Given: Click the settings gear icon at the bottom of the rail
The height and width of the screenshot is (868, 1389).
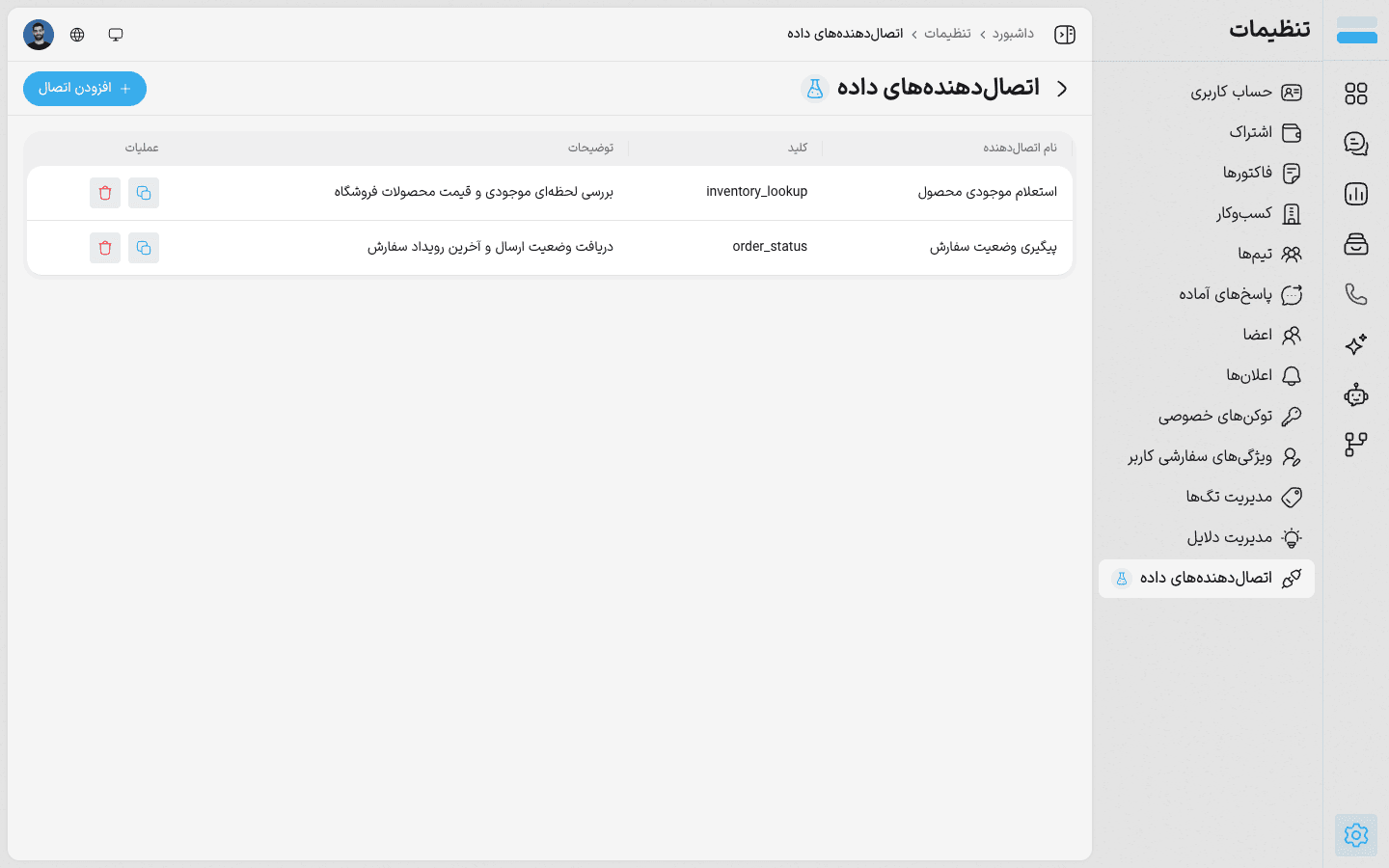Looking at the screenshot, I should click(1356, 835).
